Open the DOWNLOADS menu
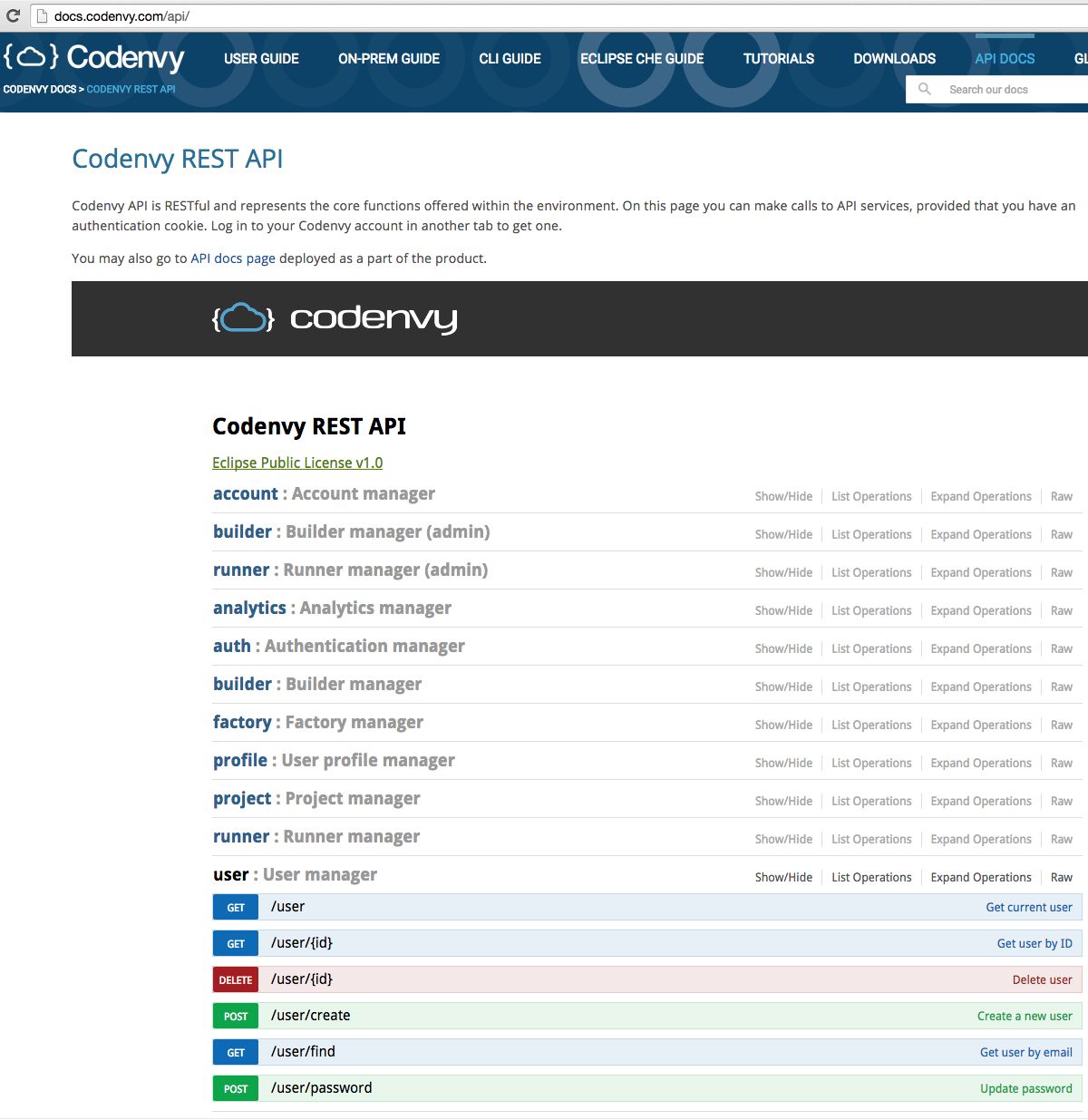The height and width of the screenshot is (1120, 1088). [894, 58]
